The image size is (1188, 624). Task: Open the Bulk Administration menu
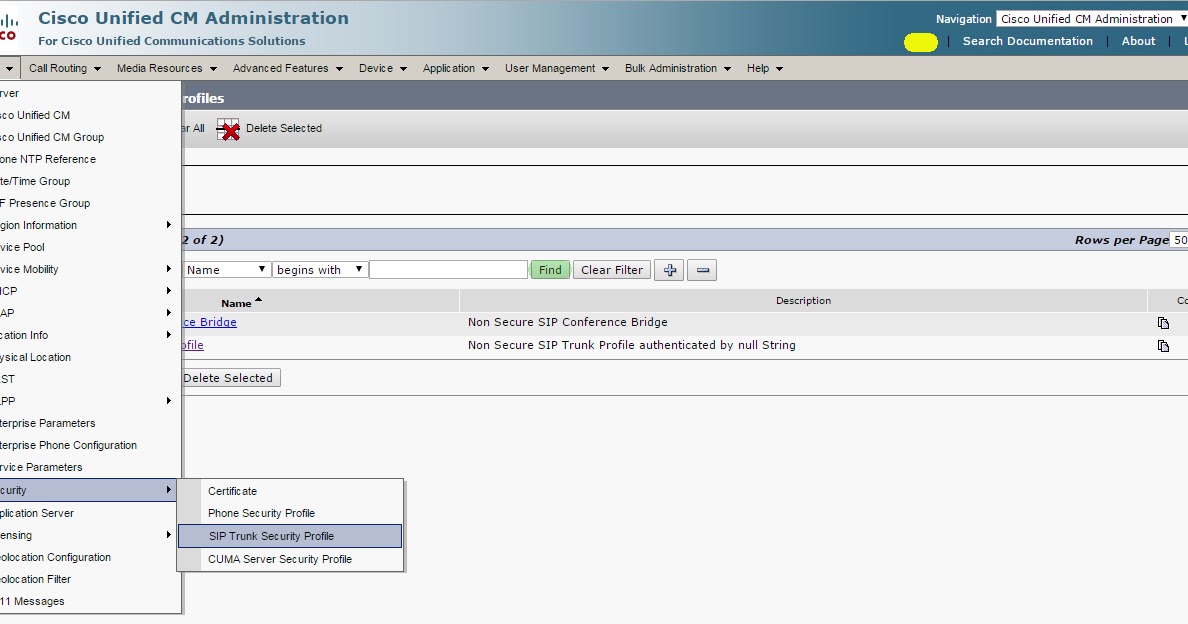point(677,68)
